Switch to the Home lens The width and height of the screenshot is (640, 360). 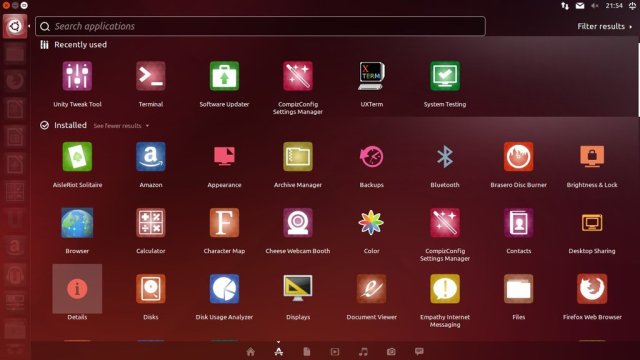point(251,351)
